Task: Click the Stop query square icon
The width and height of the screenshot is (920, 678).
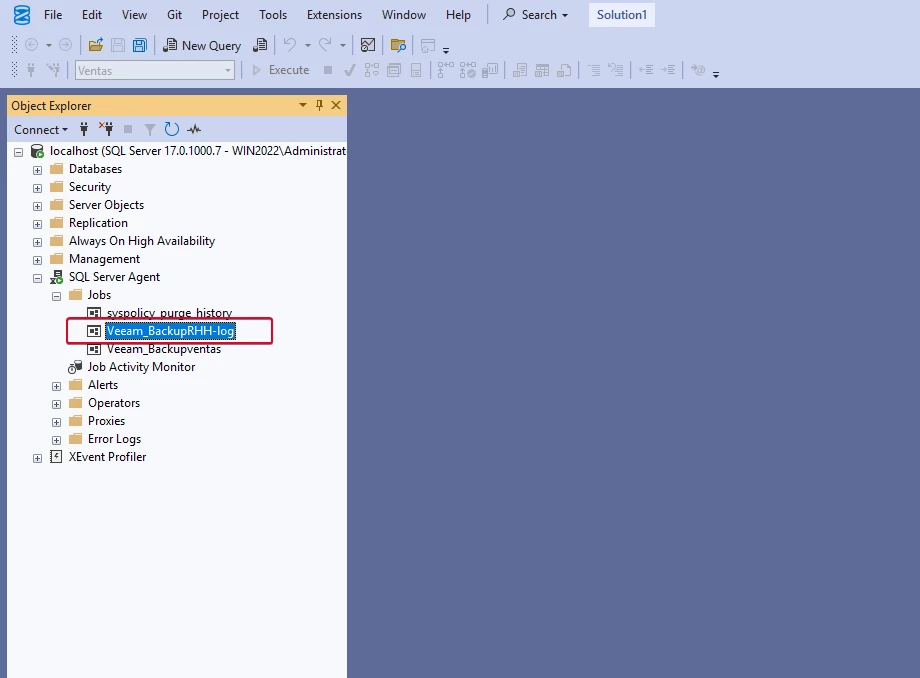Action: 328,70
